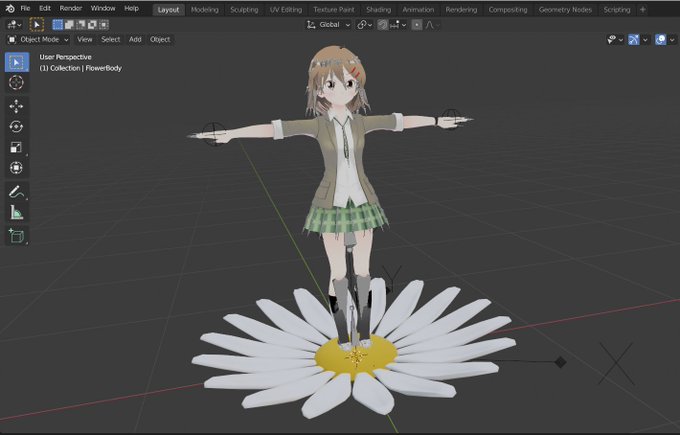
Task: Expand the gizmo options dropdown arrow
Action: [645, 40]
